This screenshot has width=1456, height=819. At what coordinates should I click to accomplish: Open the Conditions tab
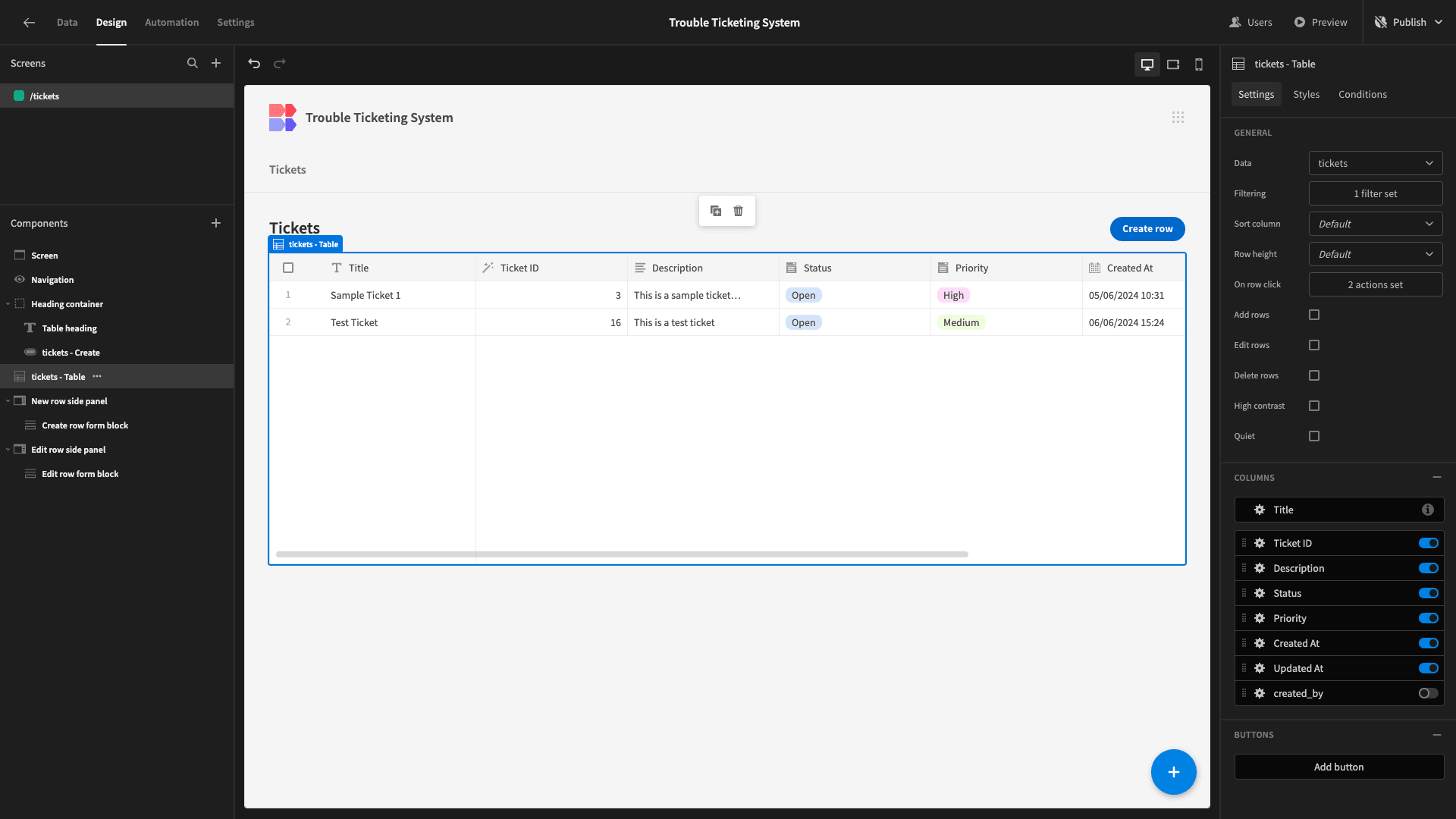pyautogui.click(x=1363, y=95)
